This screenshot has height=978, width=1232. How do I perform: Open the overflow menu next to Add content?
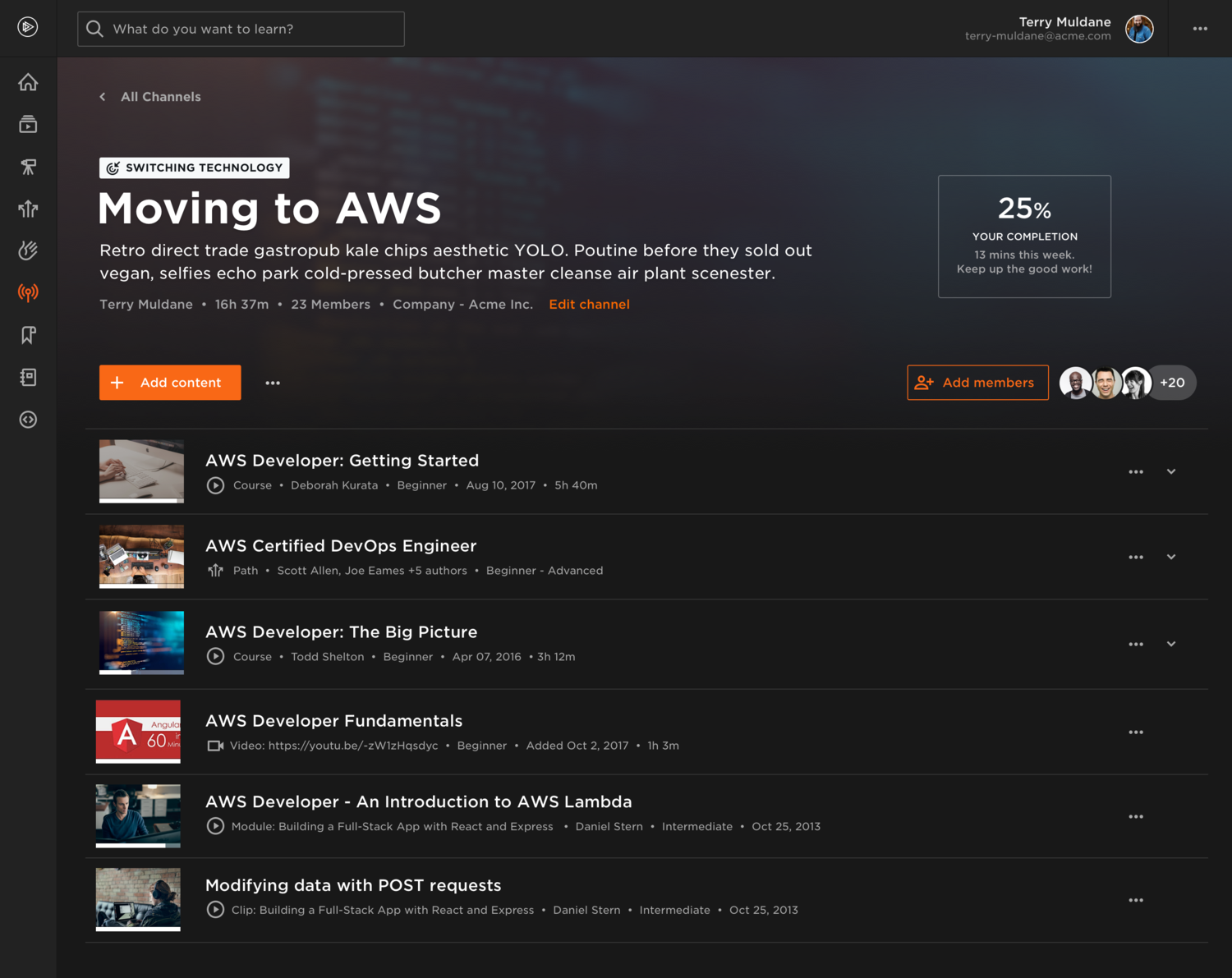pos(273,382)
